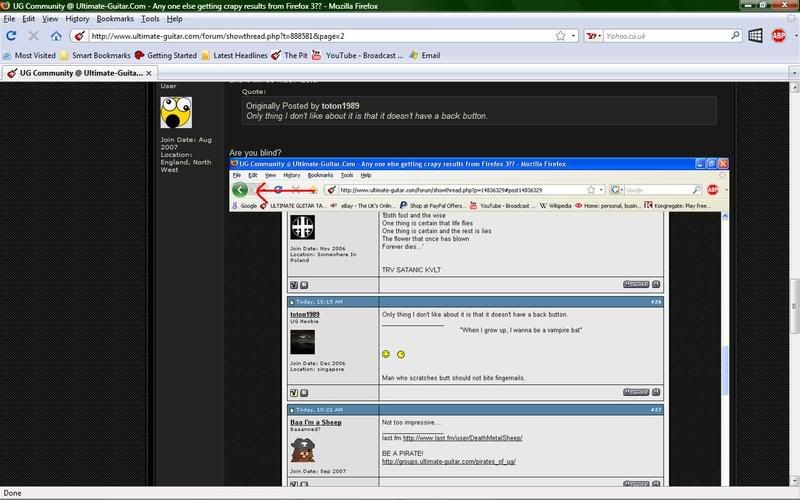Click the green Back button in embedded screenshot

tap(240, 190)
